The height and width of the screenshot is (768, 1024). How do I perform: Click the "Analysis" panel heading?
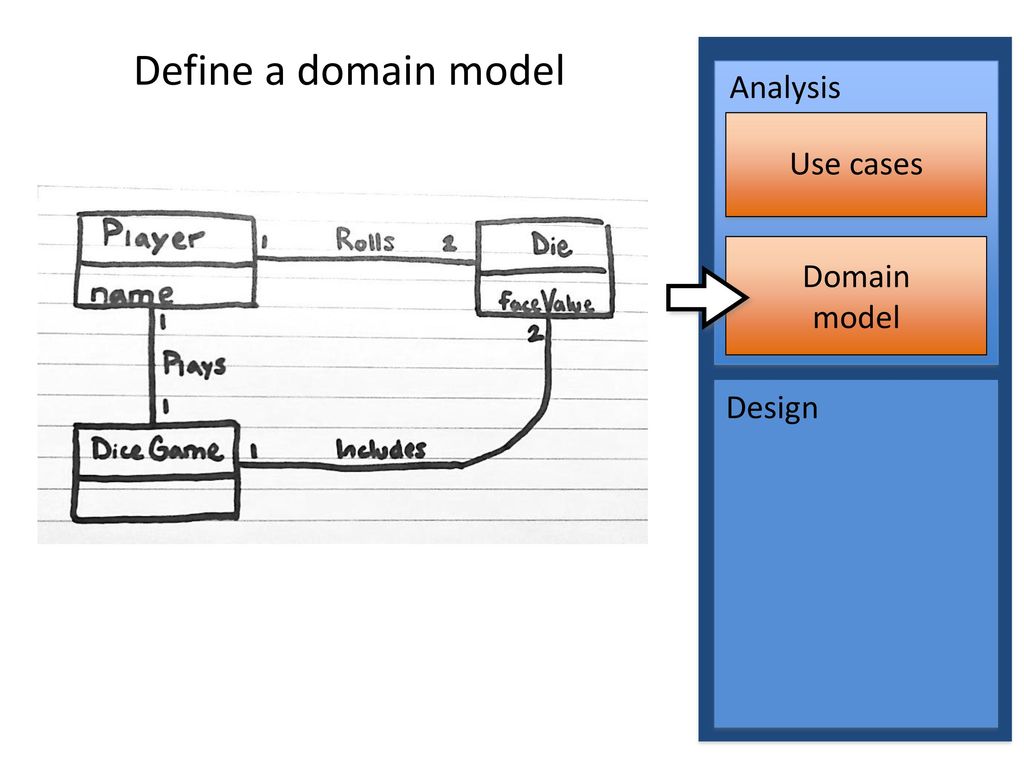[x=784, y=88]
